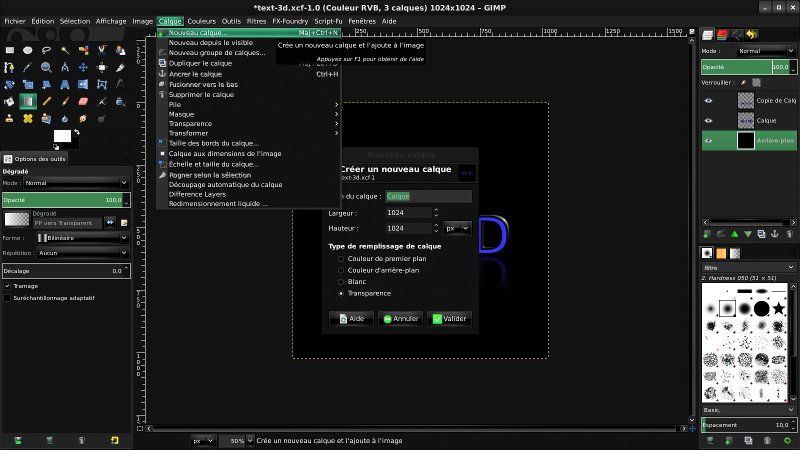Click Nouveau calque menu entry
Screen dimensions: 800x450
point(249,32)
